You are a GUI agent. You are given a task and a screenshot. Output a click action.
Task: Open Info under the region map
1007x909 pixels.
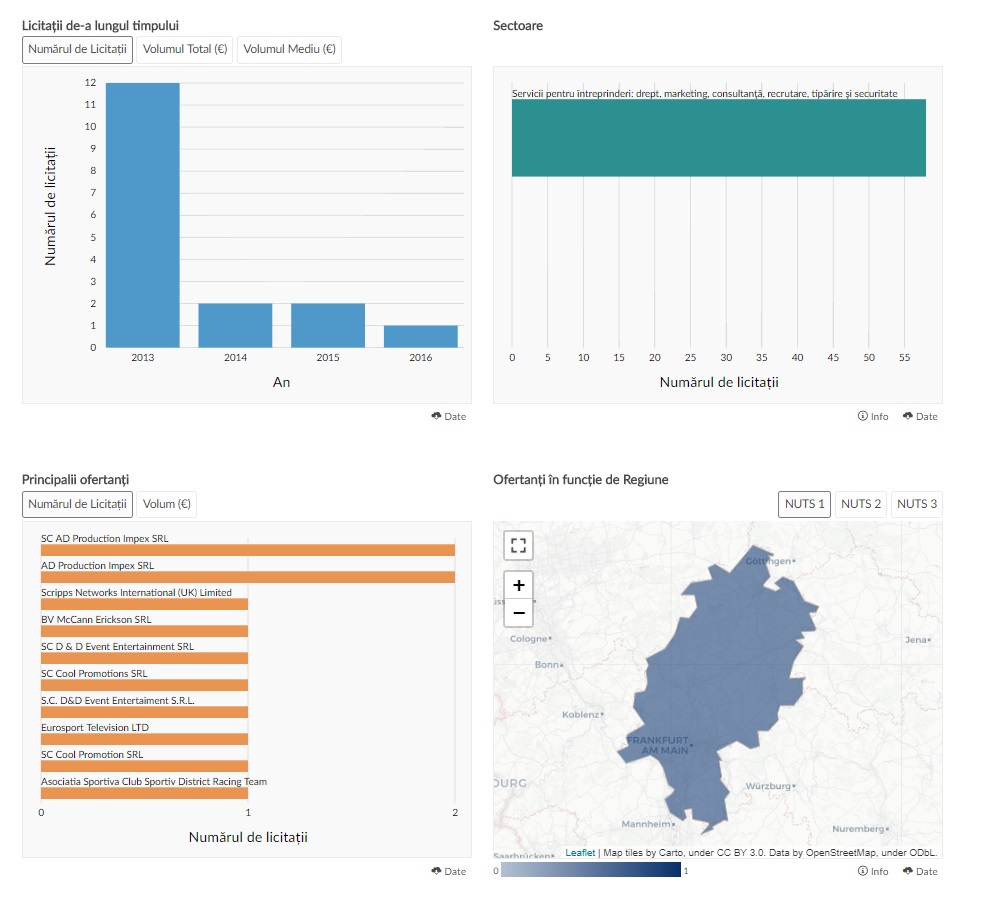click(x=873, y=871)
